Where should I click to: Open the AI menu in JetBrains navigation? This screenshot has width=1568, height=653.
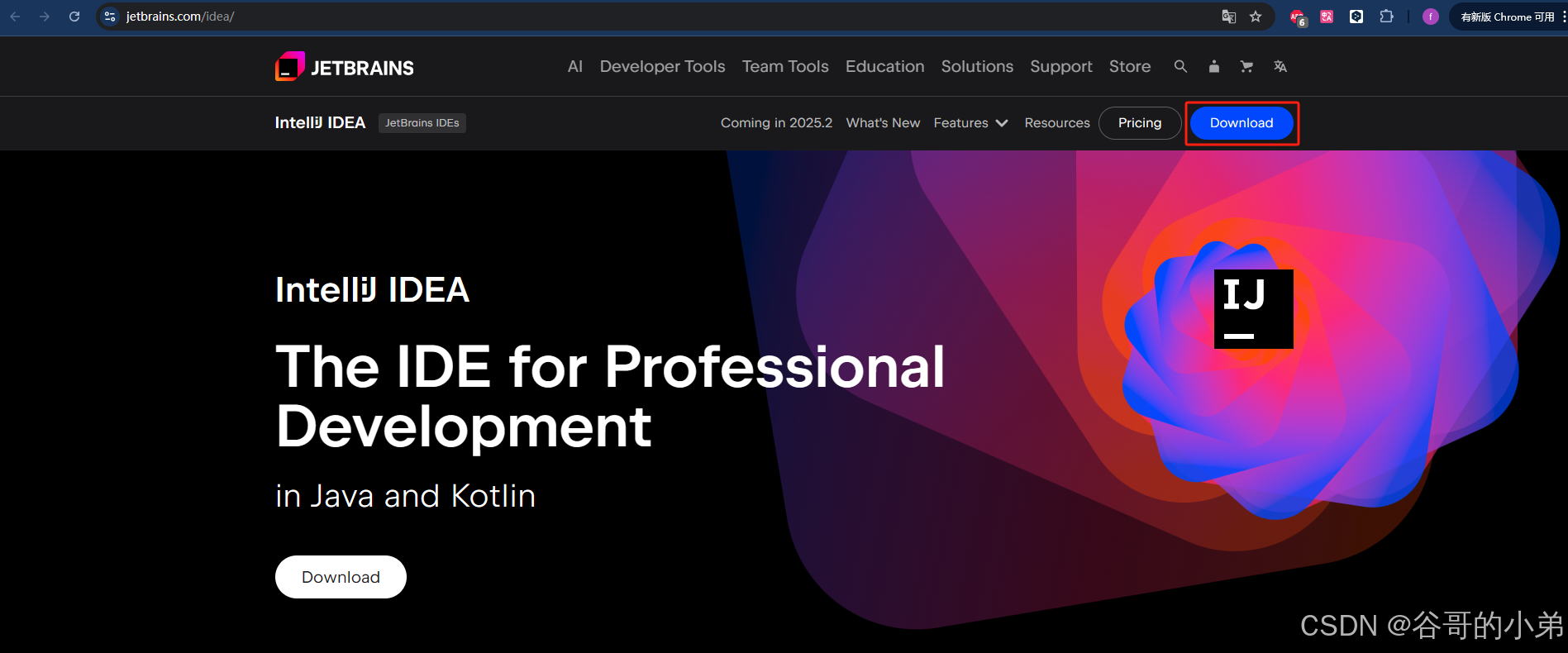pos(575,66)
